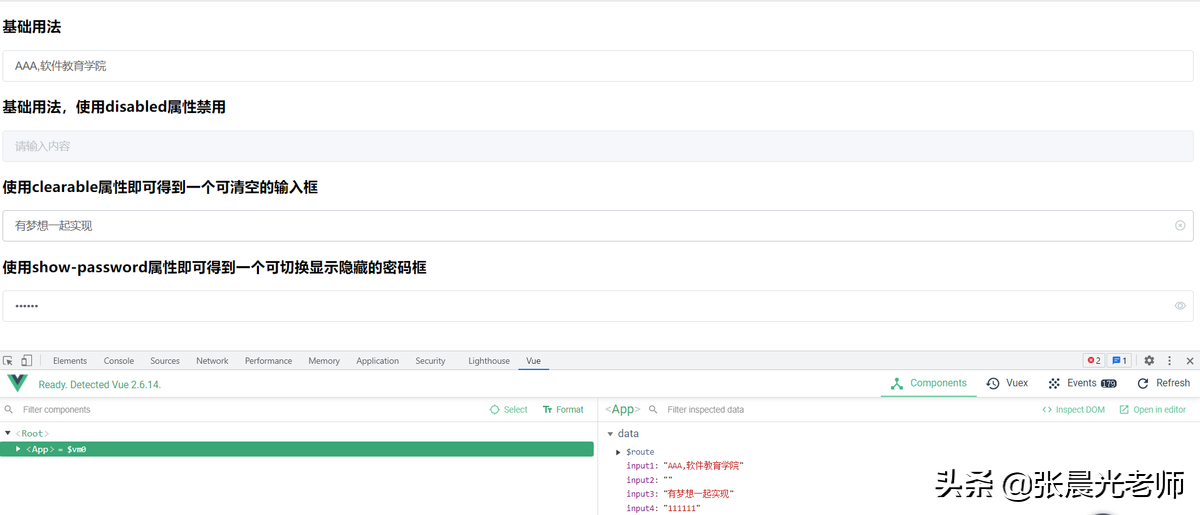This screenshot has height=515, width=1200.
Task: Switch to the Elements tab
Action: [x=70, y=361]
